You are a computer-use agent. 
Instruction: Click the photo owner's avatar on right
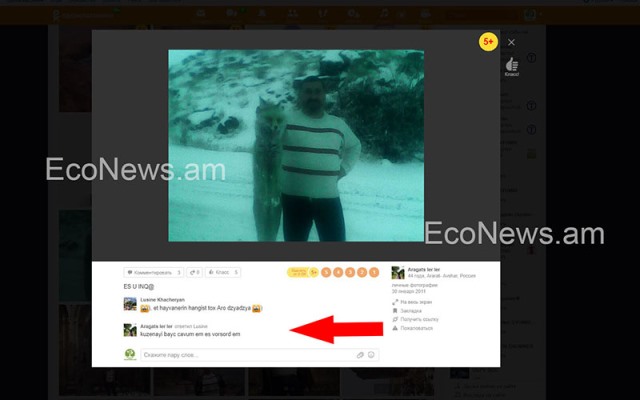(x=397, y=272)
